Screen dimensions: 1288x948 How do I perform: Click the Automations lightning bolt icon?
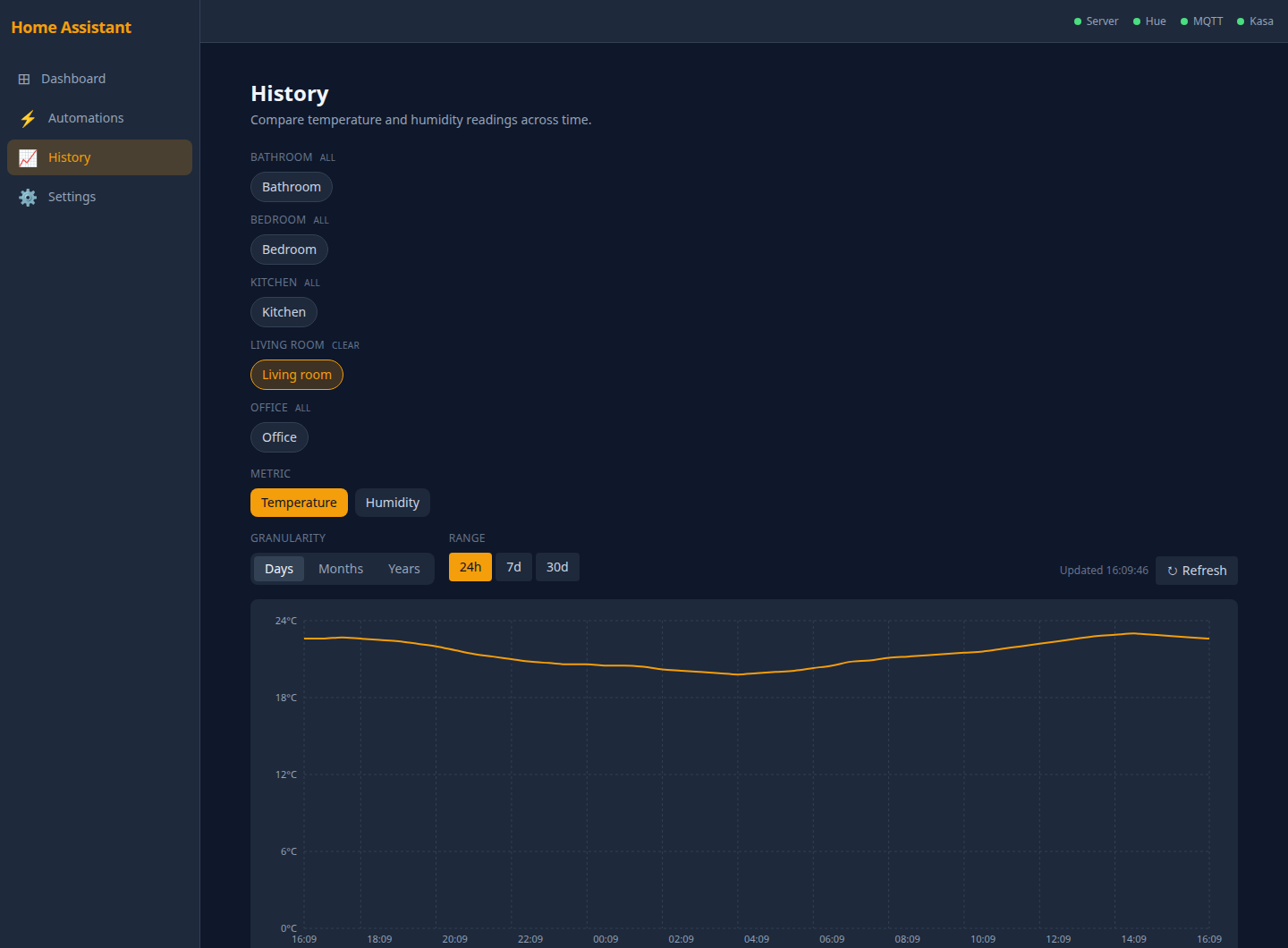pyautogui.click(x=28, y=118)
